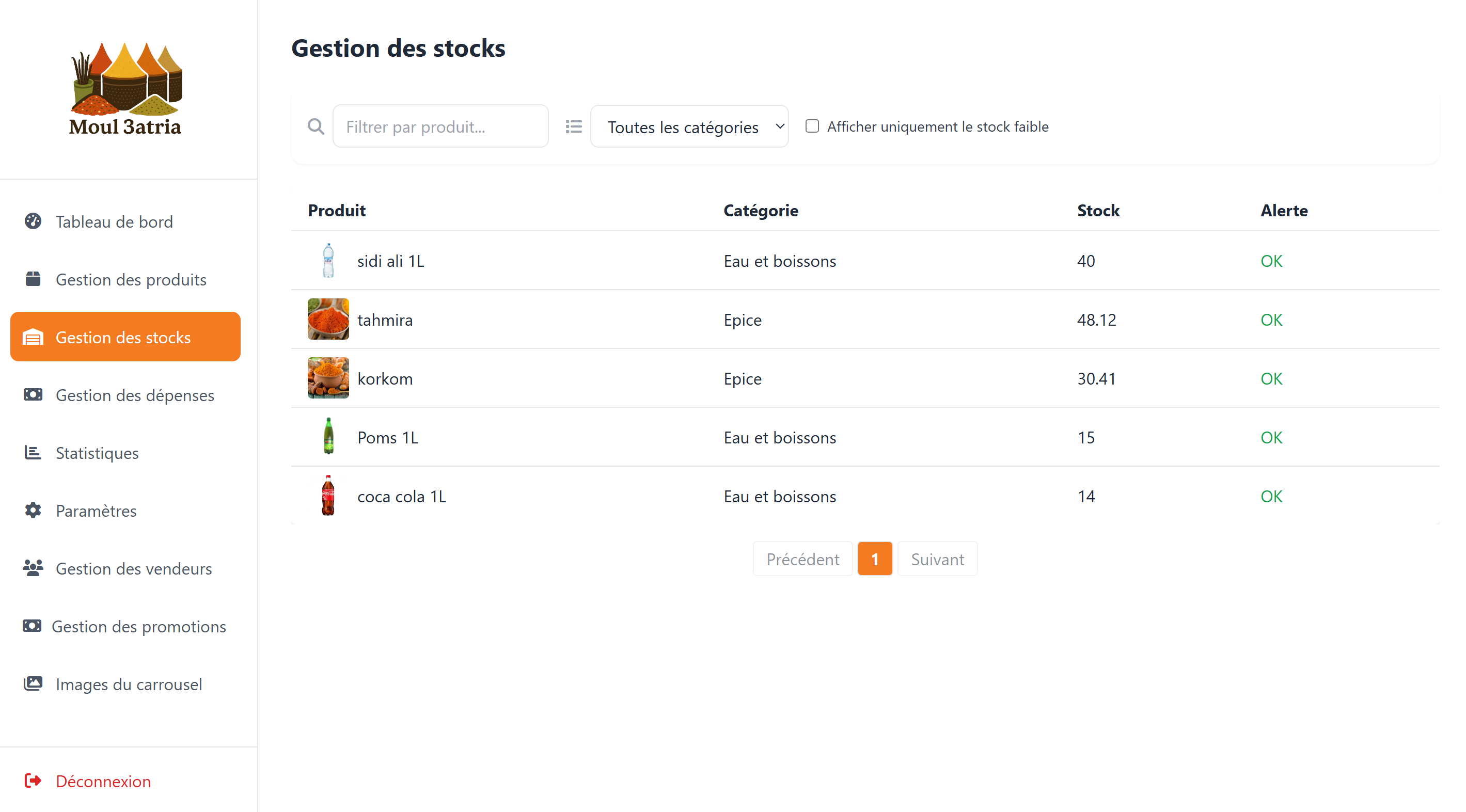Image resolution: width=1466 pixels, height=812 pixels.
Task: Click the Images du carrousel icon
Action: 33,684
